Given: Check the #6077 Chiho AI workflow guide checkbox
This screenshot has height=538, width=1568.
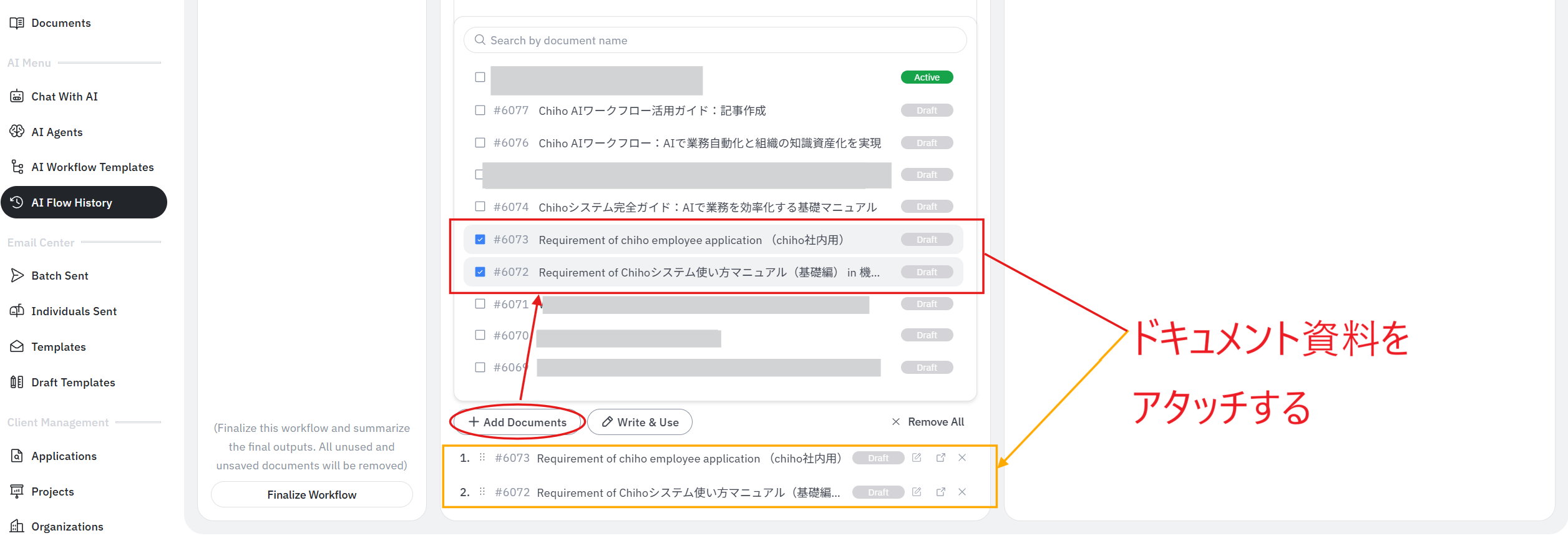Looking at the screenshot, I should click(x=480, y=110).
